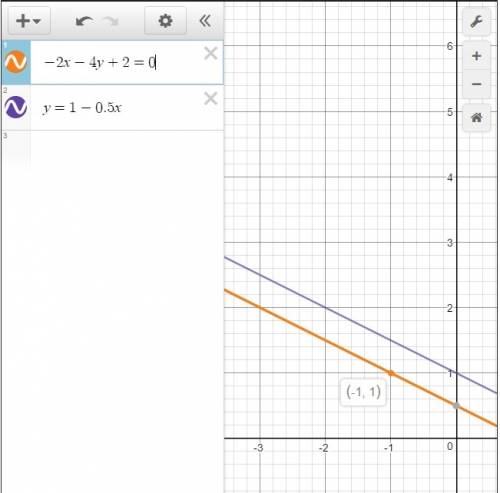Edit the equation y = 1 − 0.5x
Viewport: 500px width, 493px height.
[82, 108]
